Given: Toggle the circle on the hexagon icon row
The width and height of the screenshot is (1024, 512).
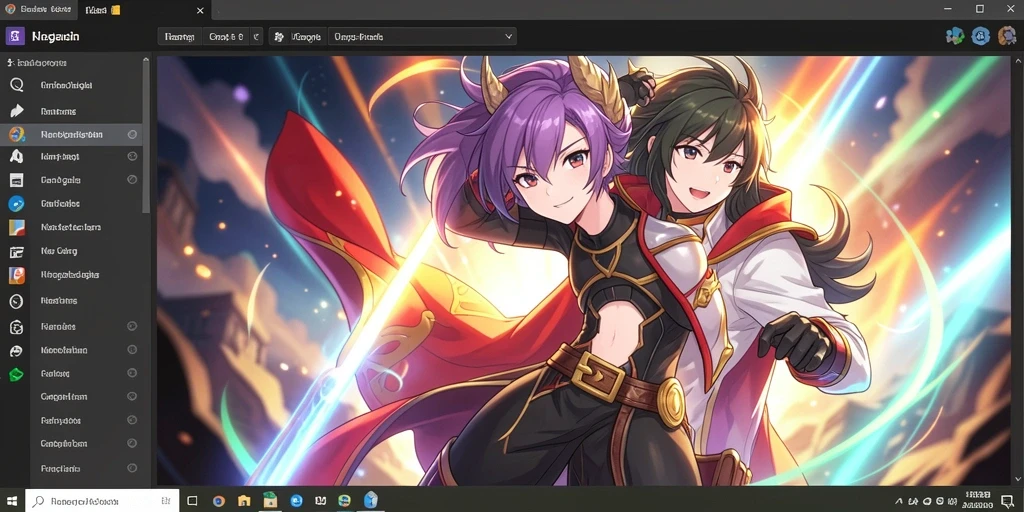Looking at the screenshot, I should pos(132,326).
